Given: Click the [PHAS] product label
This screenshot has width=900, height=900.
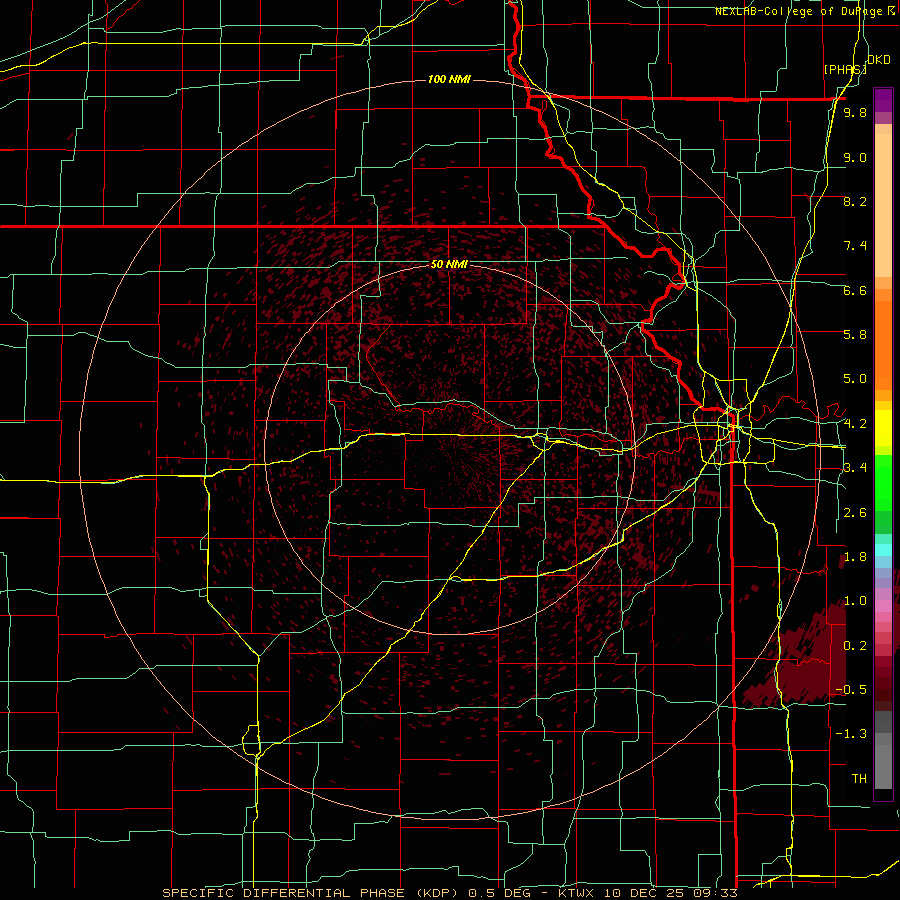Looking at the screenshot, I should pos(845,69).
